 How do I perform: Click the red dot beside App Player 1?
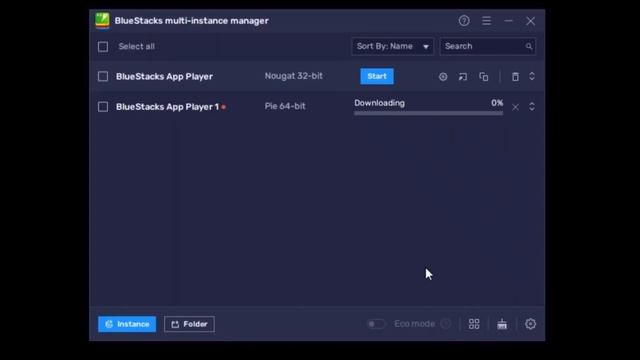tap(223, 107)
